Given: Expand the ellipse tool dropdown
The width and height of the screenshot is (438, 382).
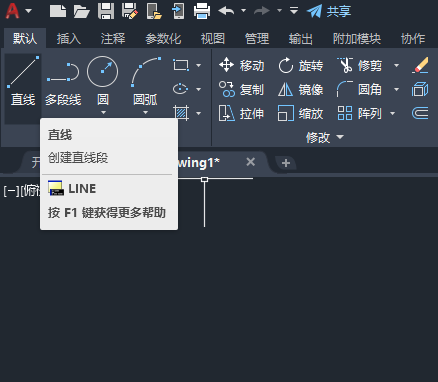Looking at the screenshot, I should tap(198, 89).
